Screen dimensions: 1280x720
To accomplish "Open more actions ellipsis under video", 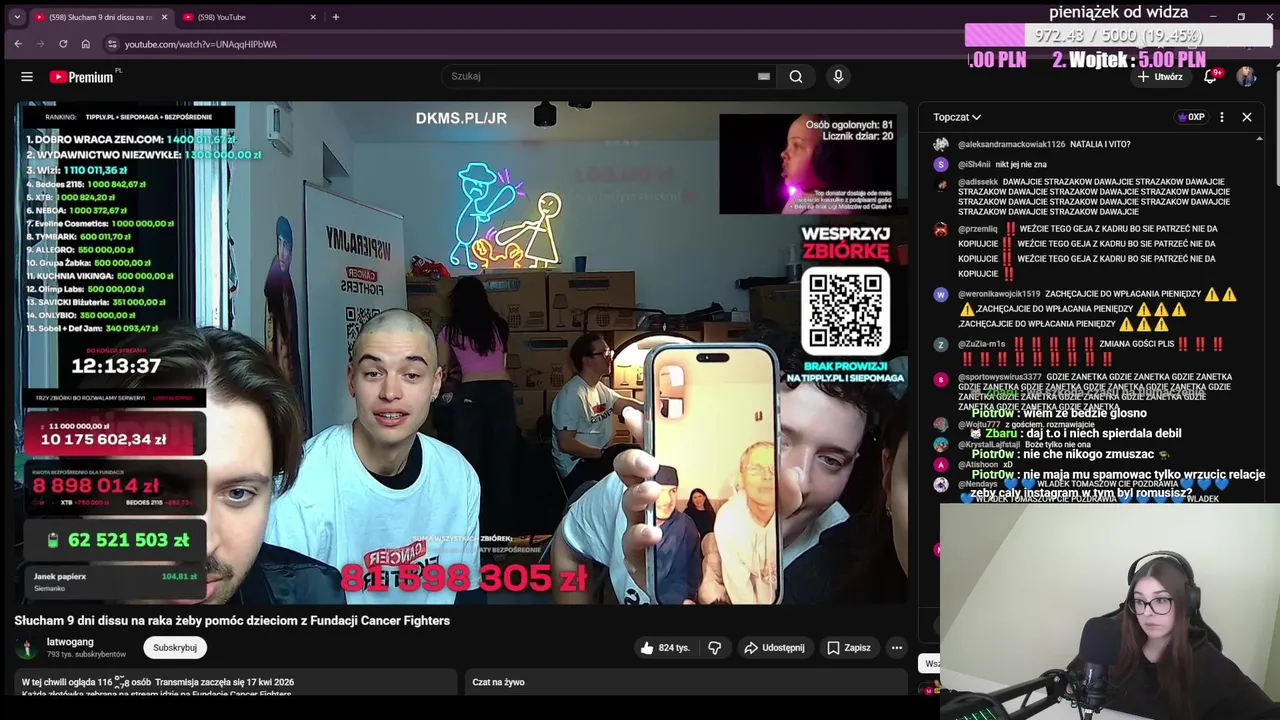I will [x=897, y=648].
